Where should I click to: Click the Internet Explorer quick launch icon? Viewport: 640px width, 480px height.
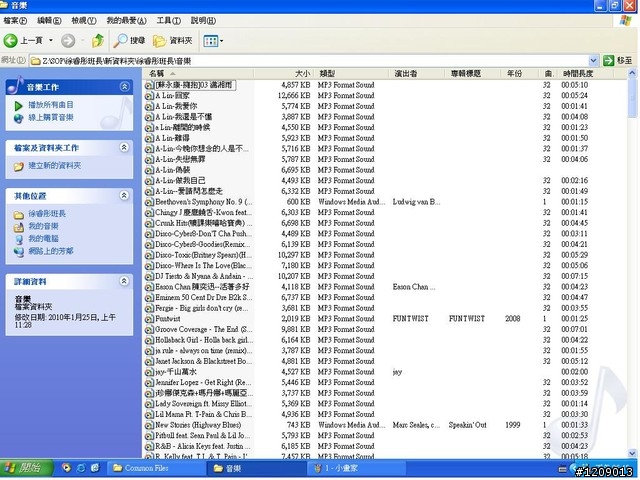tap(81, 468)
